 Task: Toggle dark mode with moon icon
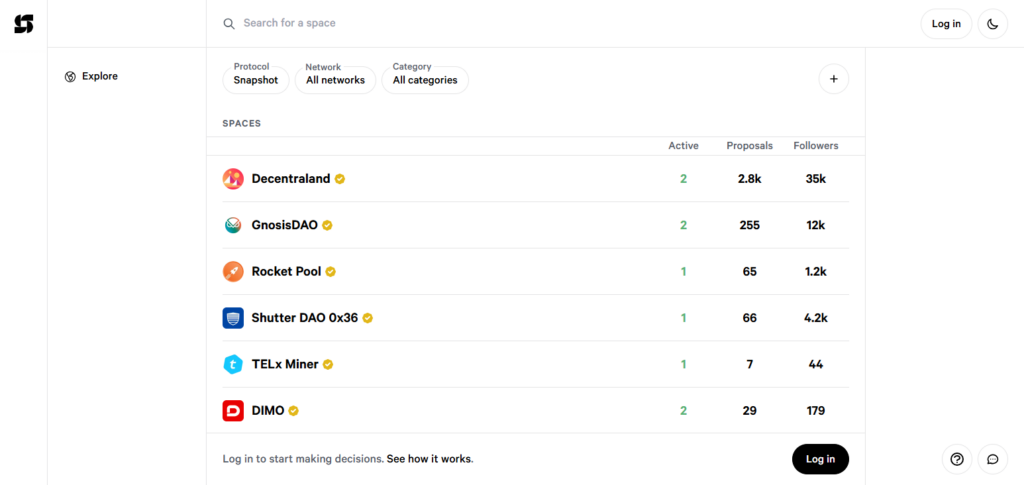[x=993, y=24]
